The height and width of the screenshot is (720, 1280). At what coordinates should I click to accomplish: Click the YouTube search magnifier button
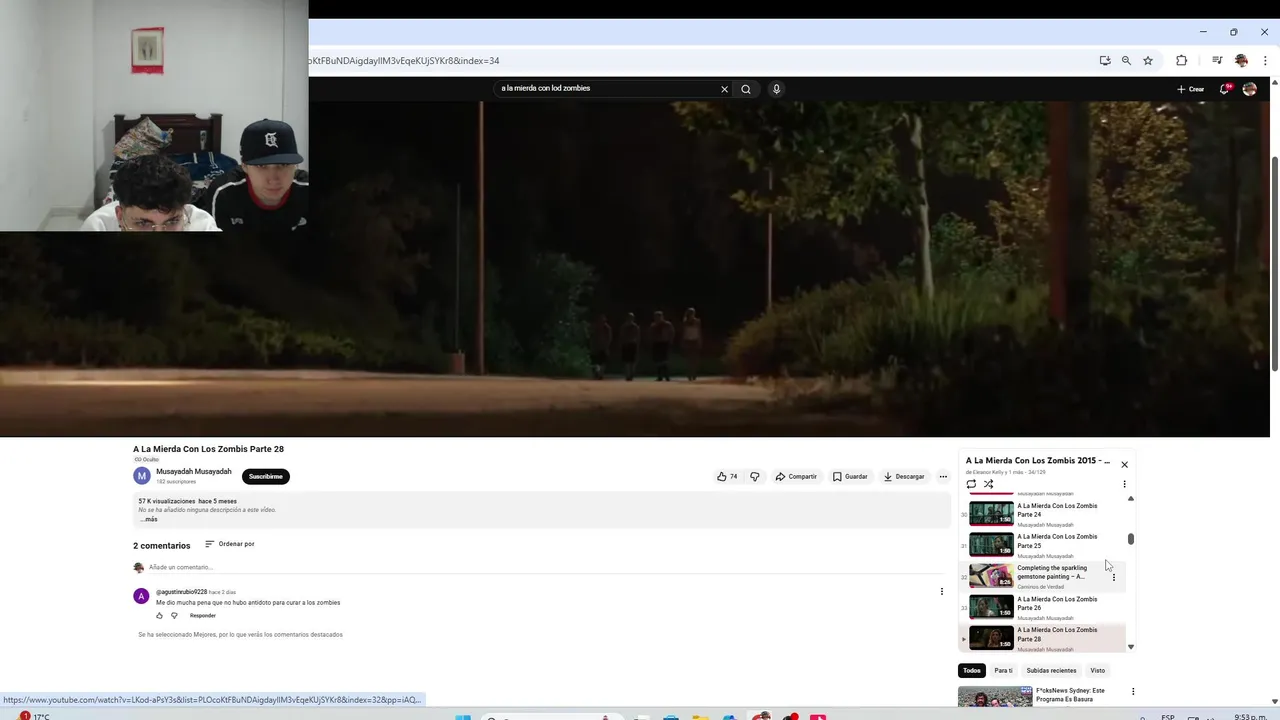pos(746,89)
